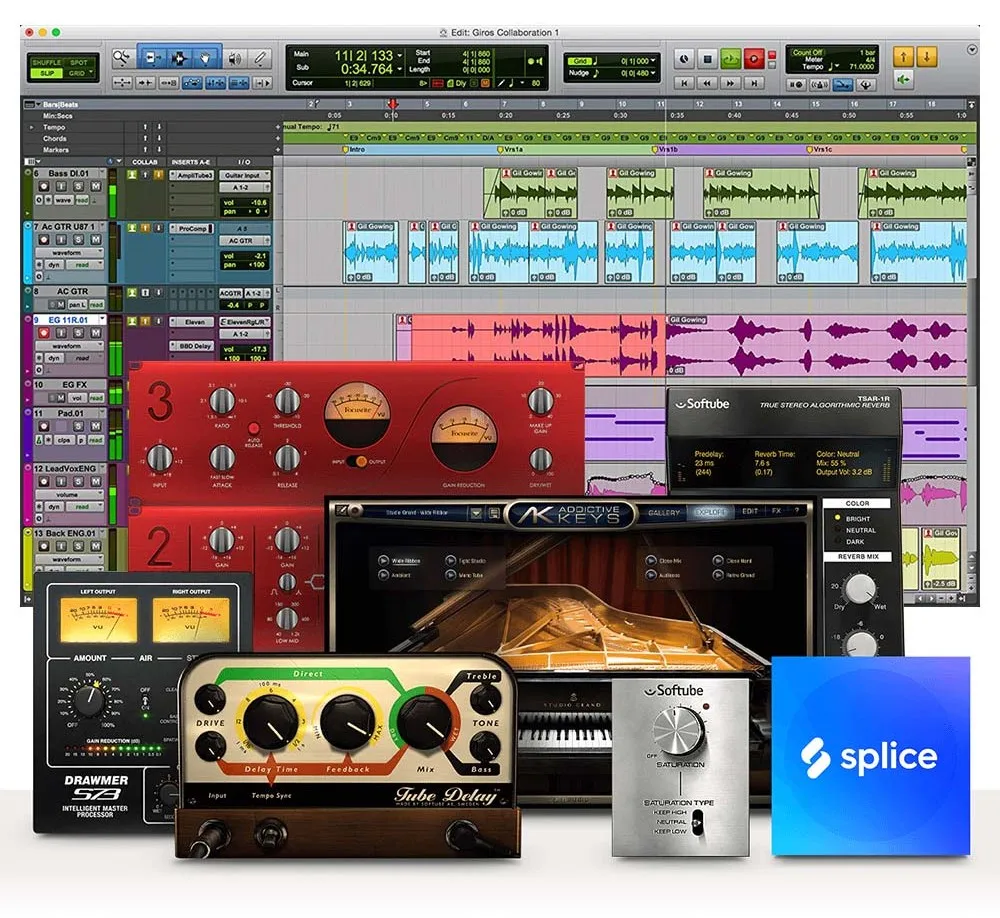Open the Main counter format dropdown
This screenshot has width=1000, height=918.
tap(399, 56)
